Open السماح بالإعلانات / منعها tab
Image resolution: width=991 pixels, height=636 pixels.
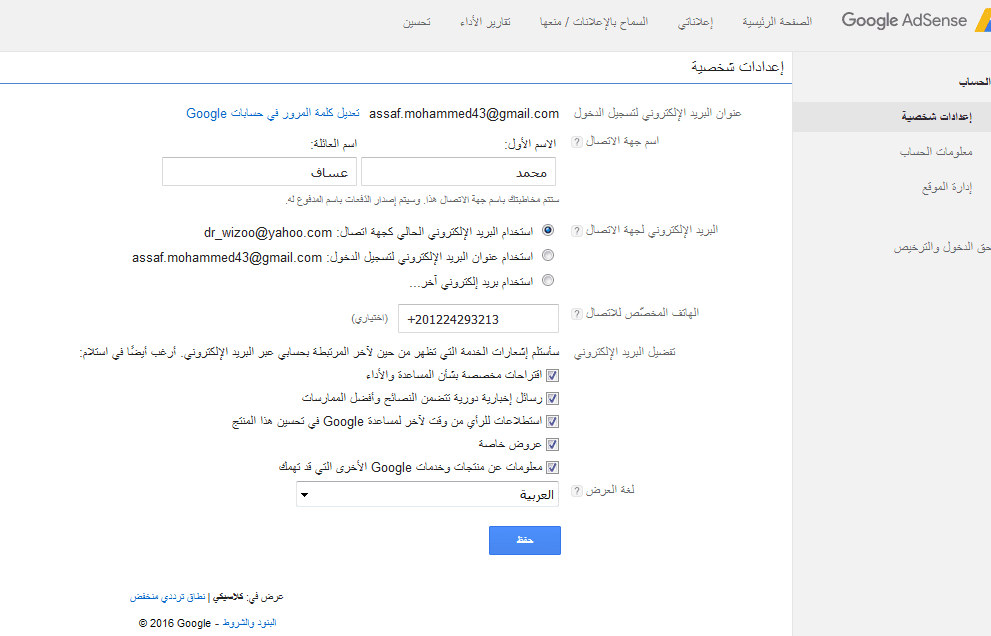click(593, 21)
